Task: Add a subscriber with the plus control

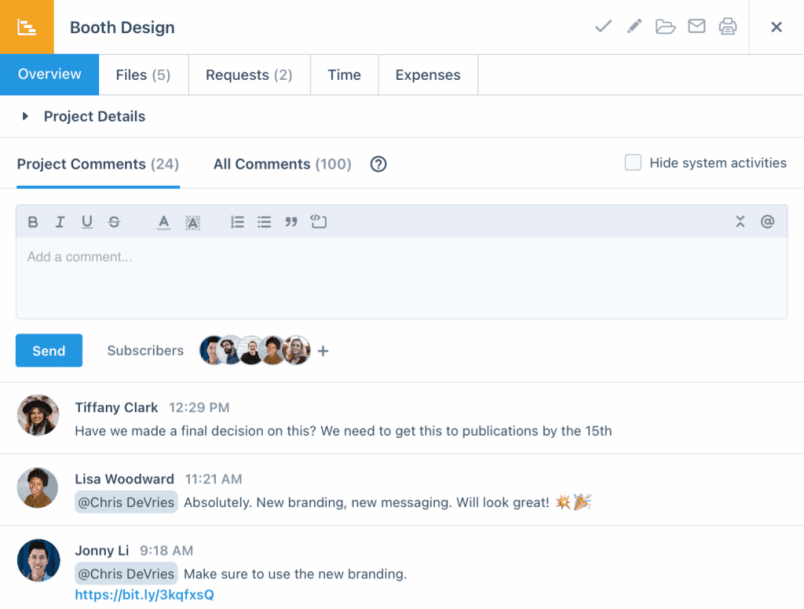Action: [323, 351]
